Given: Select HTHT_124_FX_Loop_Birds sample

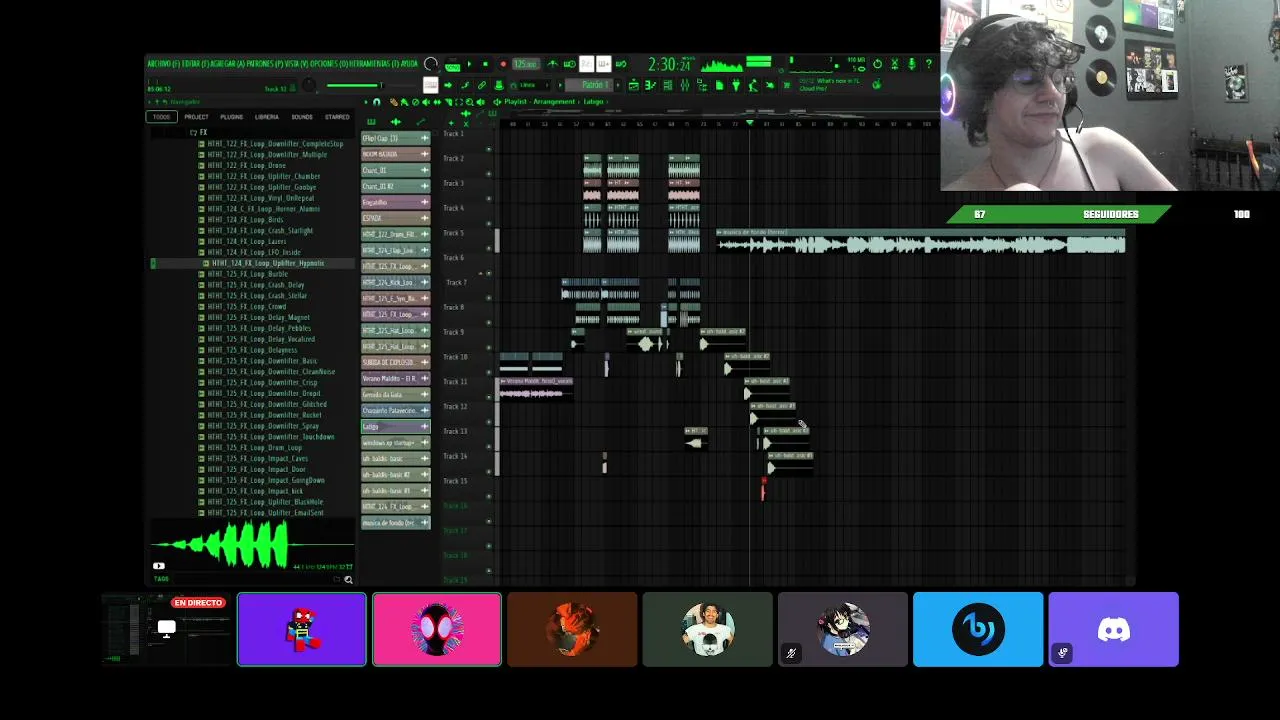Looking at the screenshot, I should (245, 219).
